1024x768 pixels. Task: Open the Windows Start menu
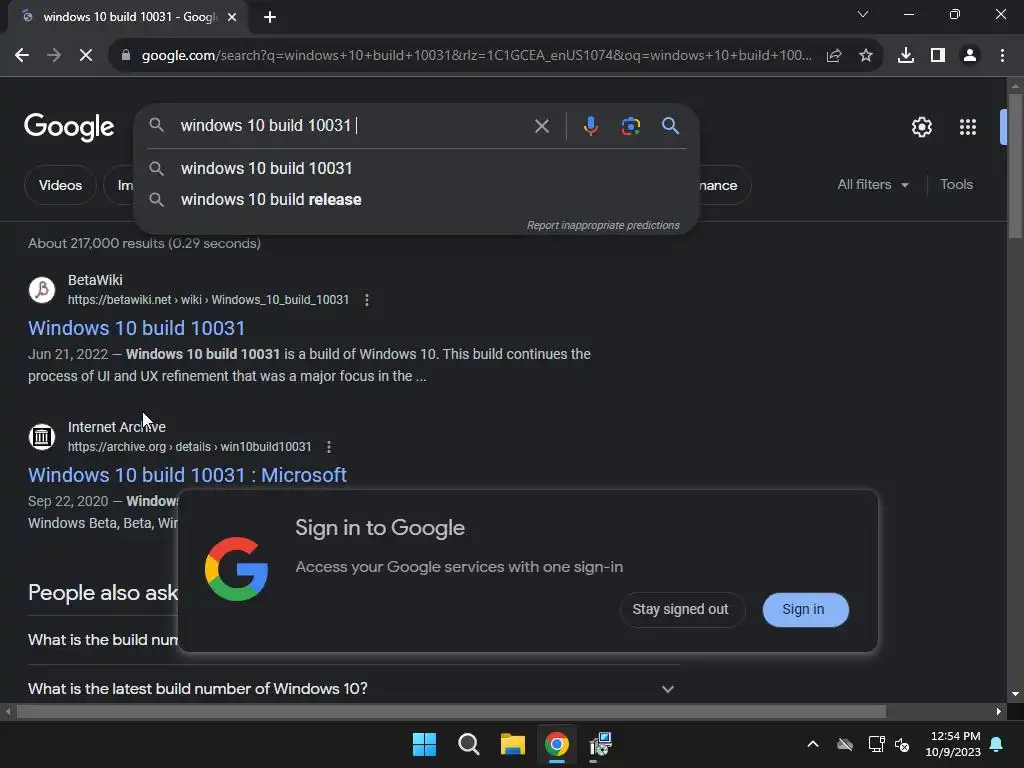pos(424,744)
